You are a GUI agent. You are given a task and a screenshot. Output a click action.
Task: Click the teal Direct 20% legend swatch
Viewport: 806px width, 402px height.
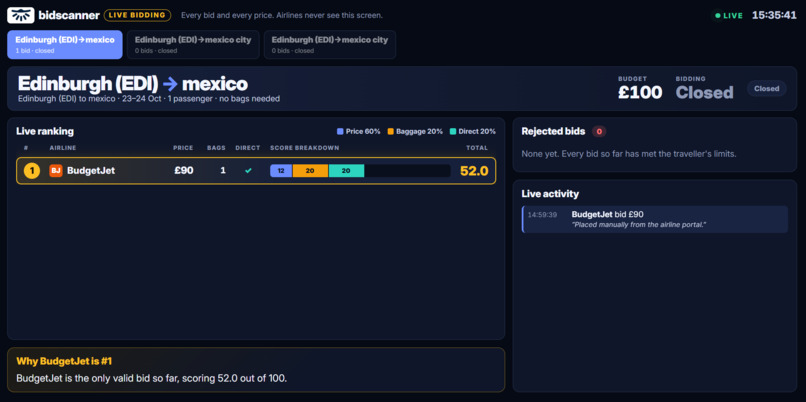pyautogui.click(x=452, y=132)
